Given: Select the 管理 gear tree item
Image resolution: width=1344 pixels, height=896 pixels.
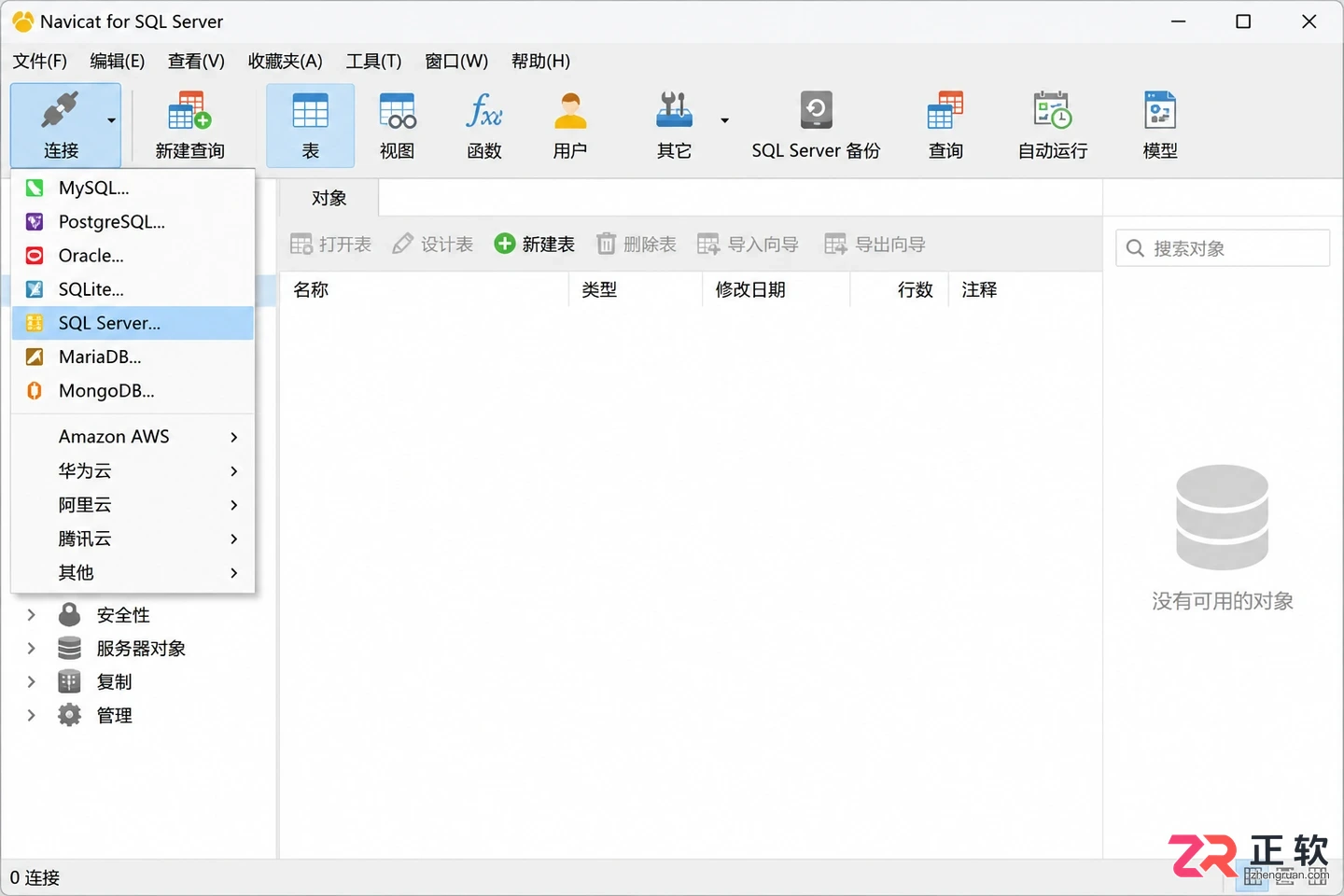Looking at the screenshot, I should (x=96, y=715).
